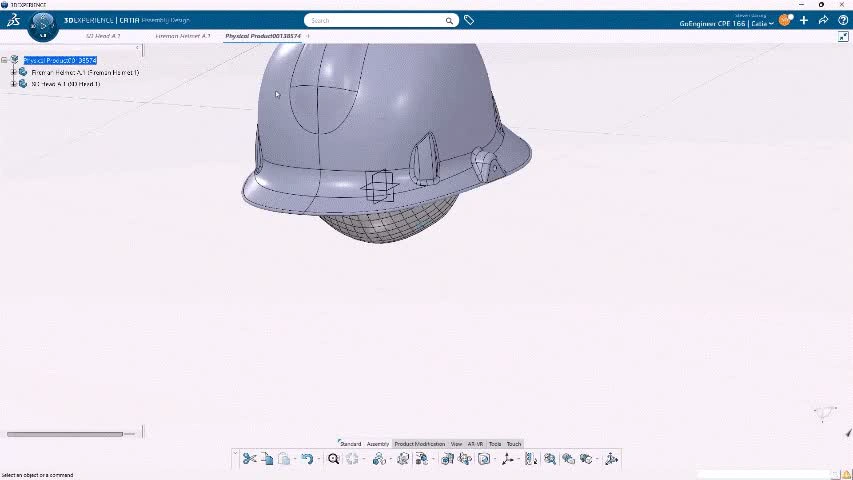Open the Paste options dropdown arrow

(x=294, y=459)
